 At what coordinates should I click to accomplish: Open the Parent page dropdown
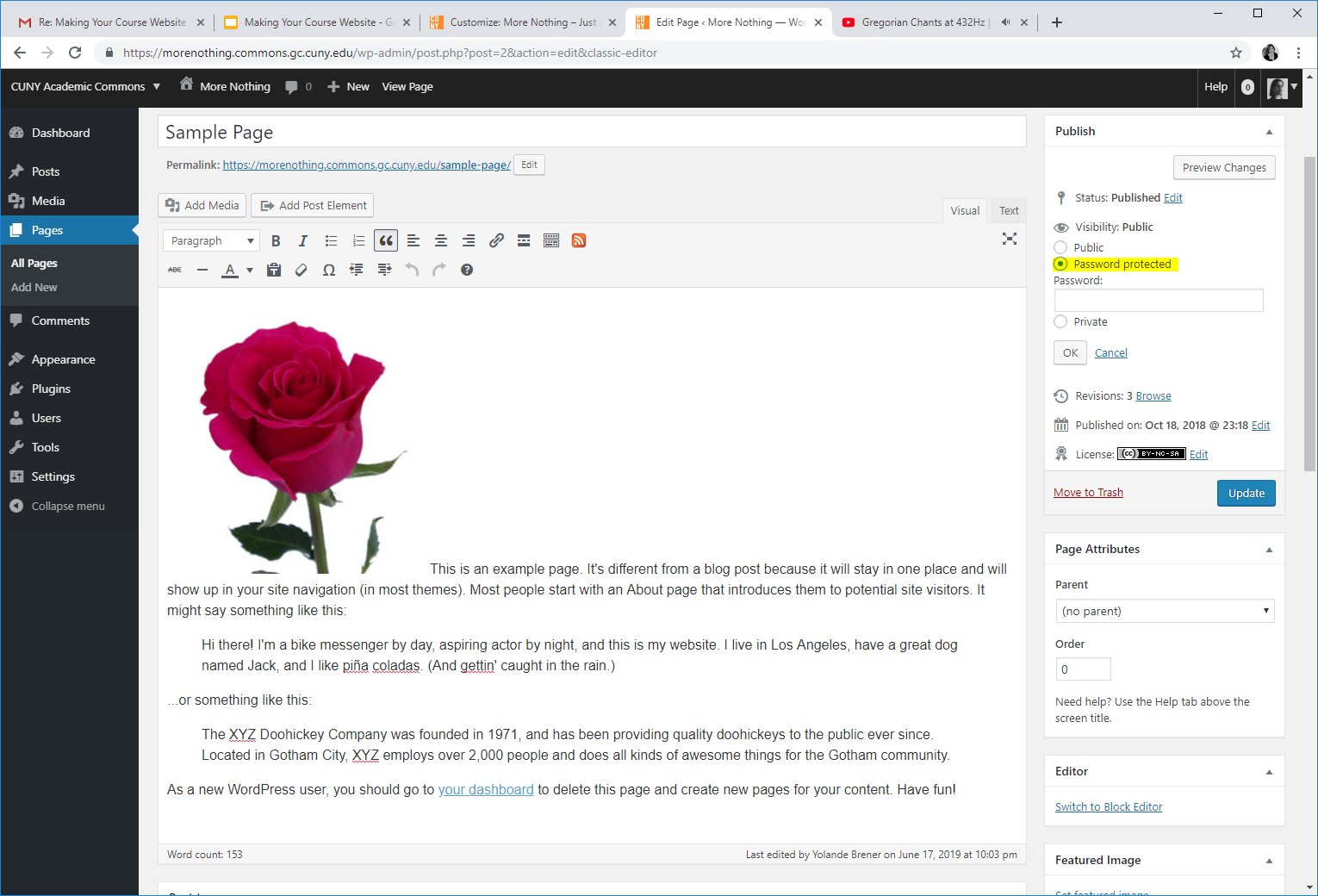pos(1164,612)
